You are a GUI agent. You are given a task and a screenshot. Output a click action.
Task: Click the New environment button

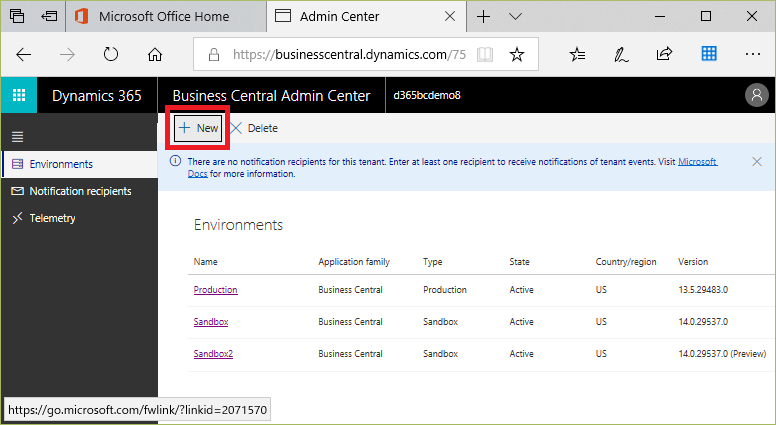(198, 128)
